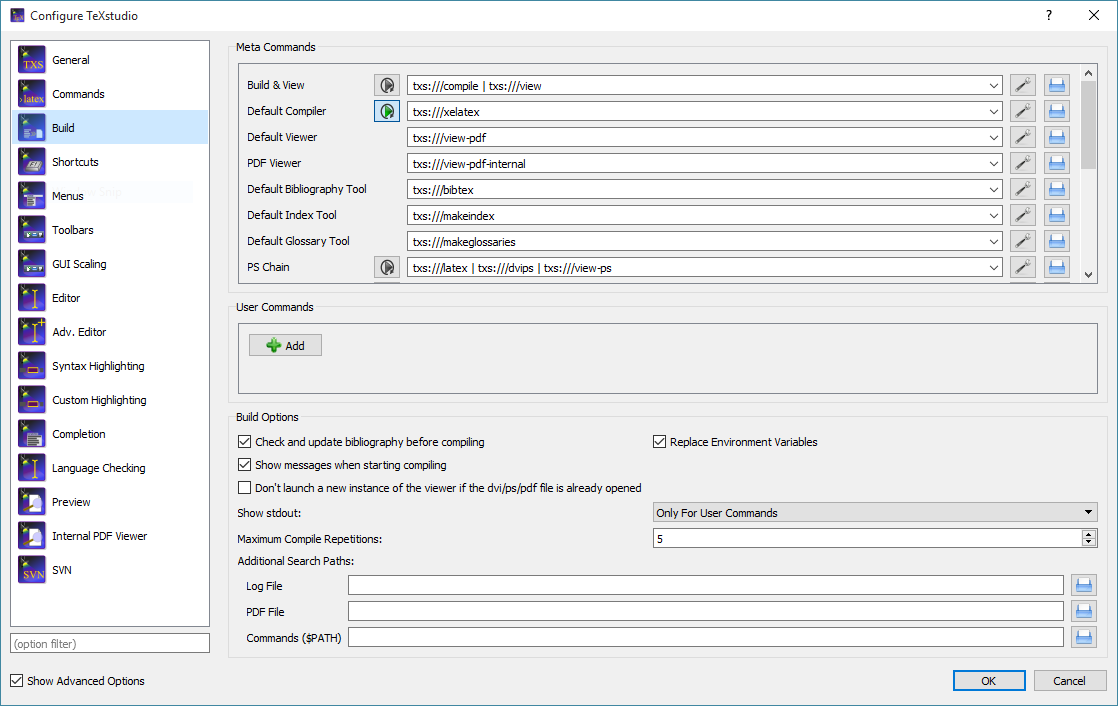This screenshot has height=706, width=1118.
Task: Browse for Commands ($PATH) directory
Action: click(x=1084, y=638)
